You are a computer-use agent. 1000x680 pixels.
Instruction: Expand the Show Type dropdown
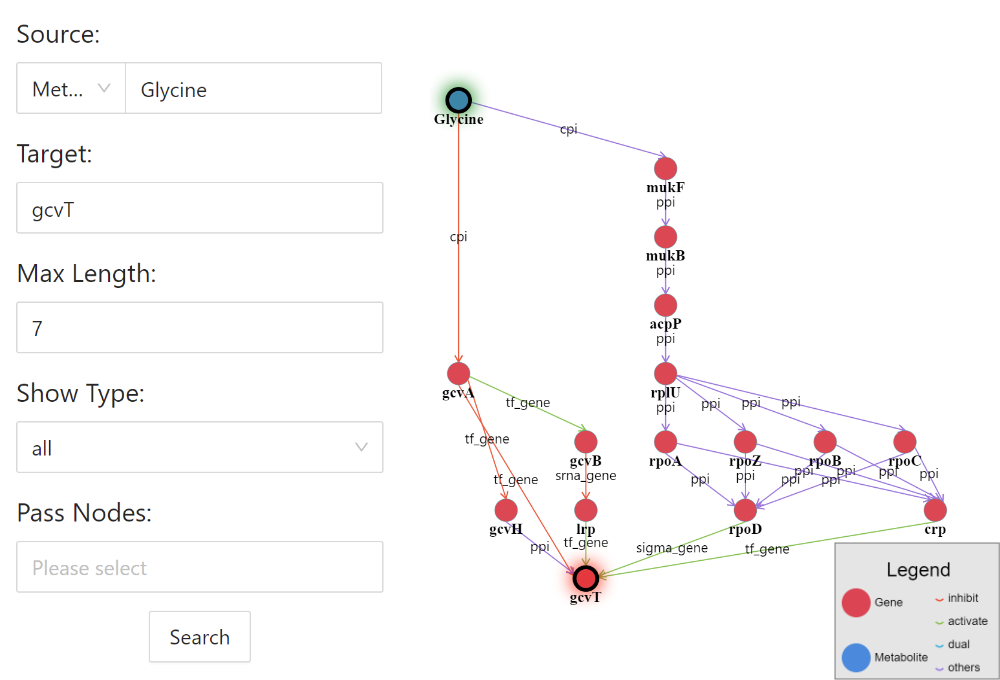click(x=199, y=448)
